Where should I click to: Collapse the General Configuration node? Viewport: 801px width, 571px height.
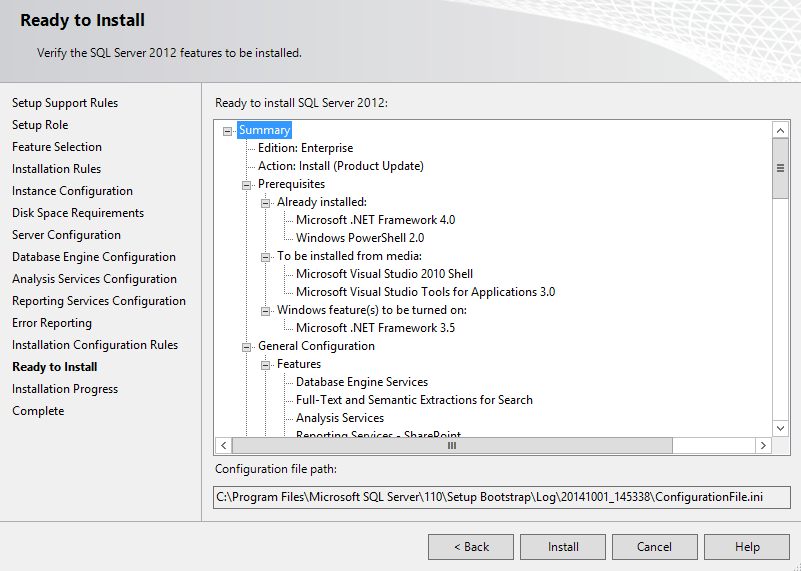pyautogui.click(x=247, y=346)
